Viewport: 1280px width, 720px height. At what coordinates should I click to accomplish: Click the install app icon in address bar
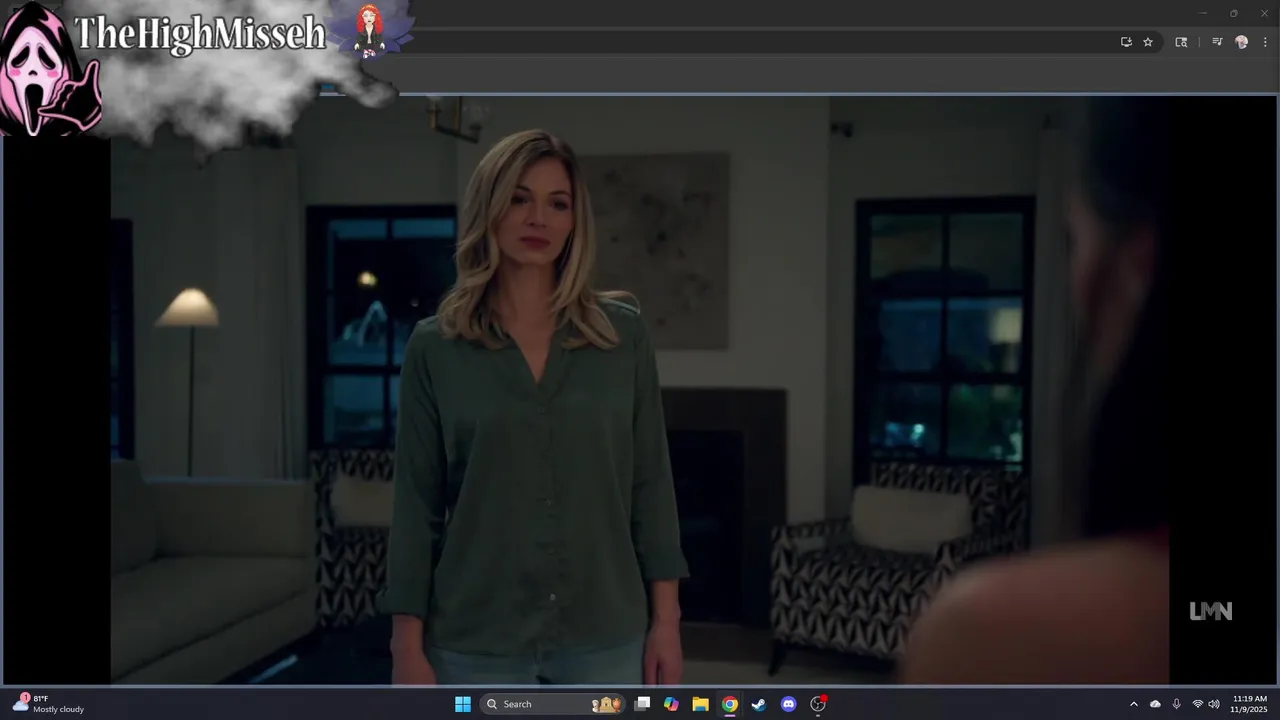click(1126, 42)
